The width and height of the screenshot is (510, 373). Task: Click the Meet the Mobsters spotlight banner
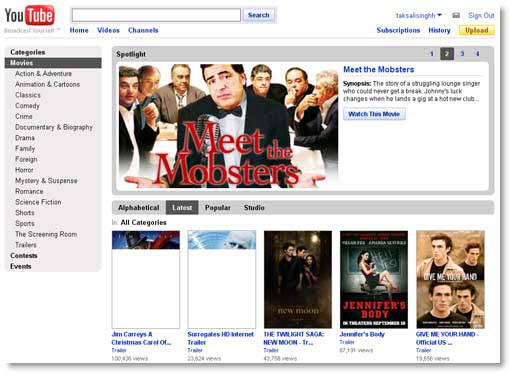tap(228, 126)
